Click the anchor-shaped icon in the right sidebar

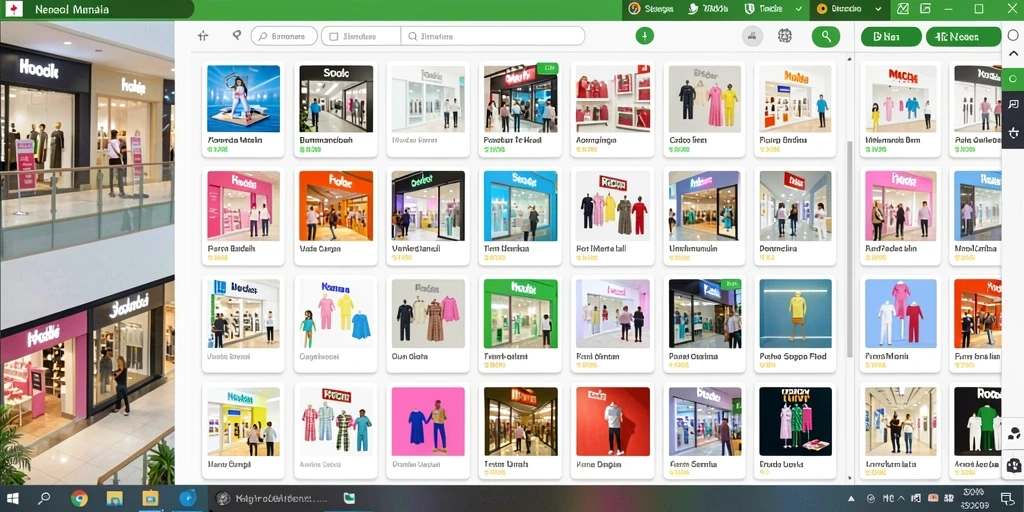point(1013,133)
